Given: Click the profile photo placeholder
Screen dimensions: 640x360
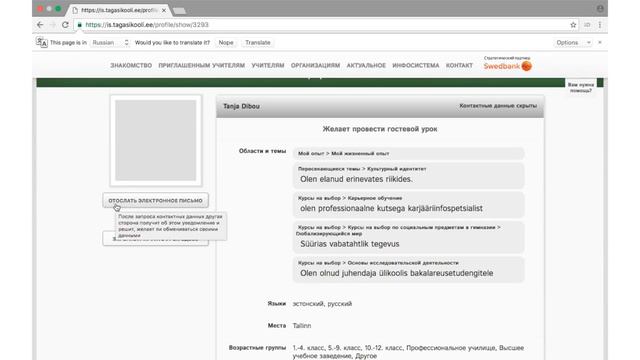Looking at the screenshot, I should (156, 140).
